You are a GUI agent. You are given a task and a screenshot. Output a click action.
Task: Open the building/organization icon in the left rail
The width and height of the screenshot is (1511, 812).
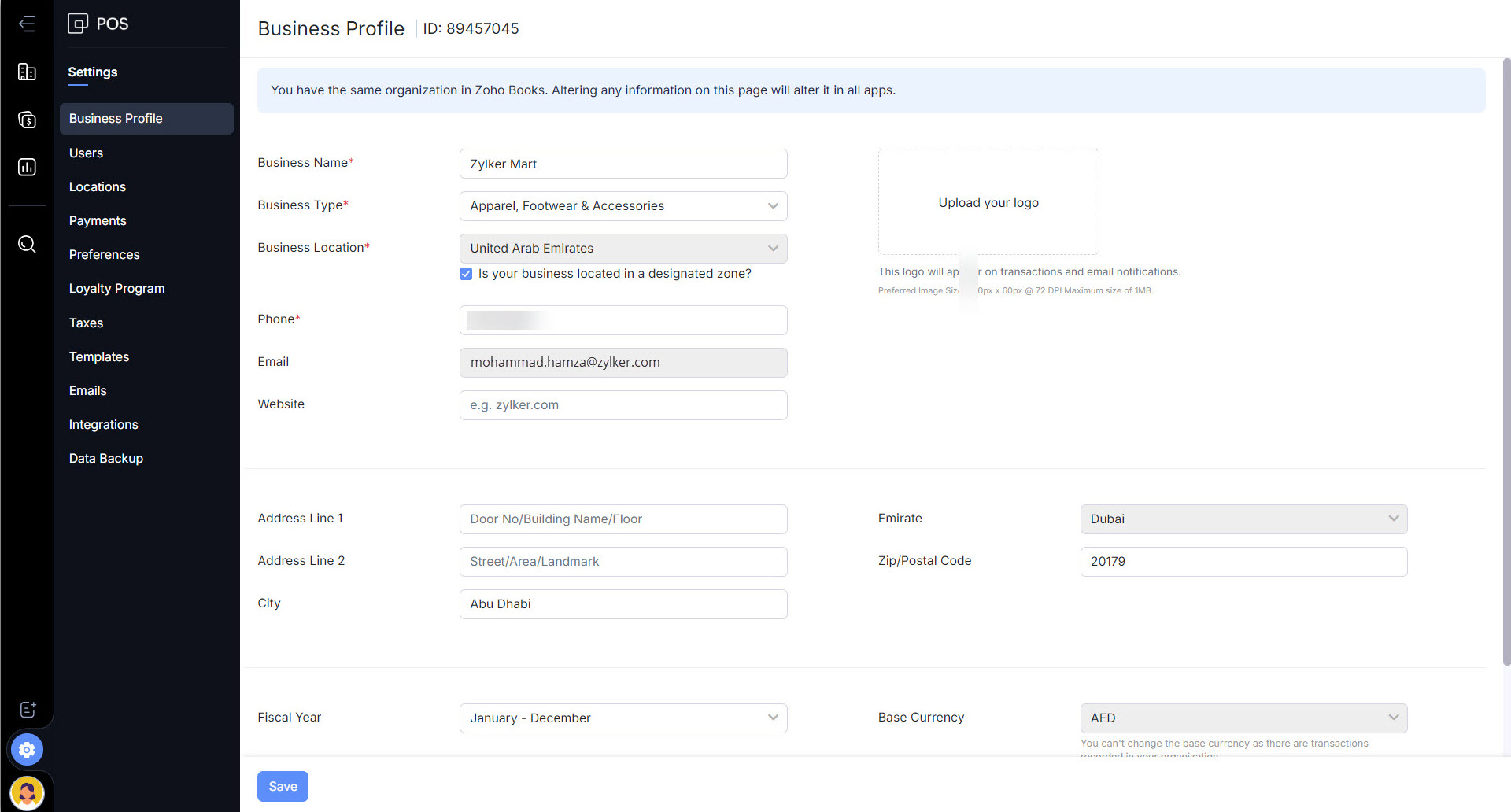point(27,72)
